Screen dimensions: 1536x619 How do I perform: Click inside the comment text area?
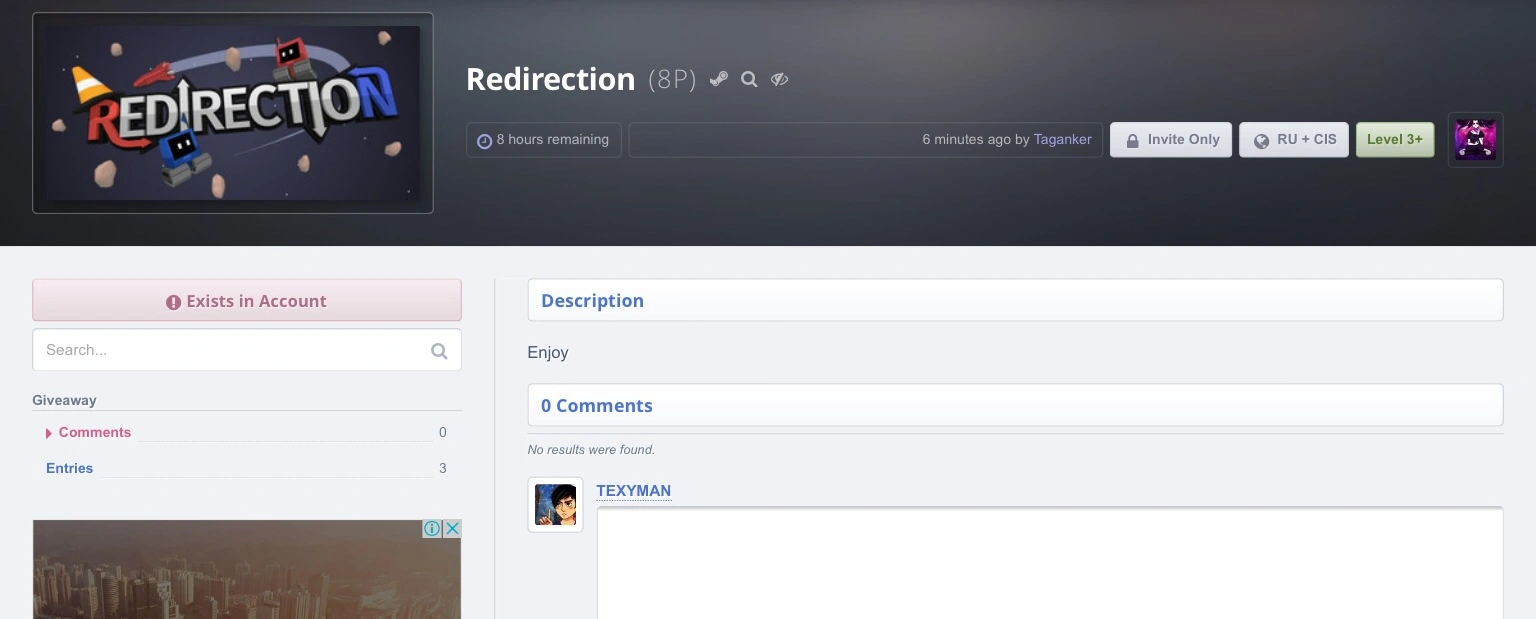[1050, 563]
